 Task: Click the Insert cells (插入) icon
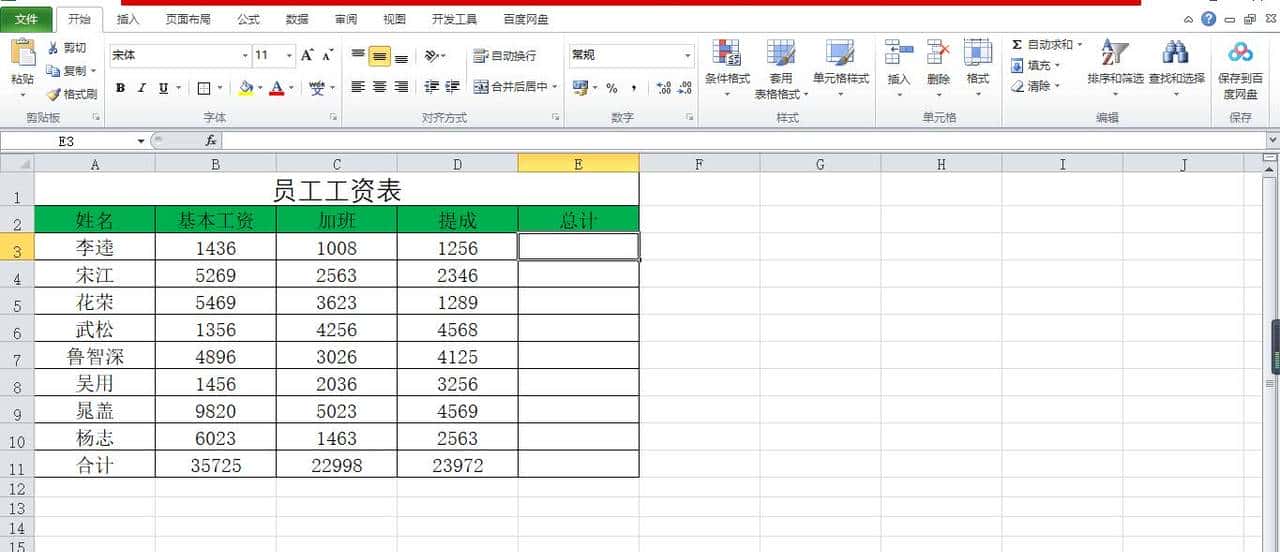coord(899,53)
